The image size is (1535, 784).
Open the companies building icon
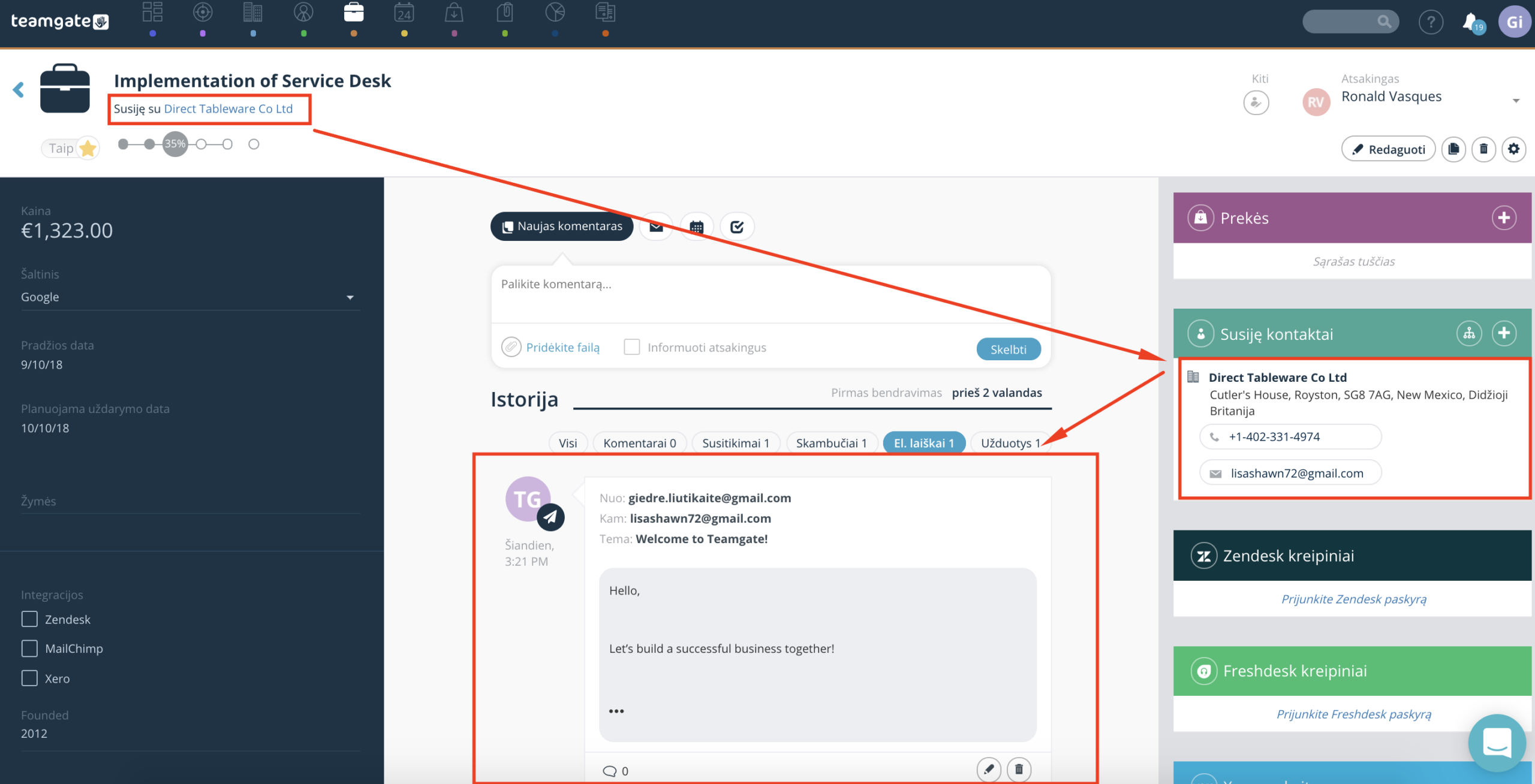[x=253, y=12]
